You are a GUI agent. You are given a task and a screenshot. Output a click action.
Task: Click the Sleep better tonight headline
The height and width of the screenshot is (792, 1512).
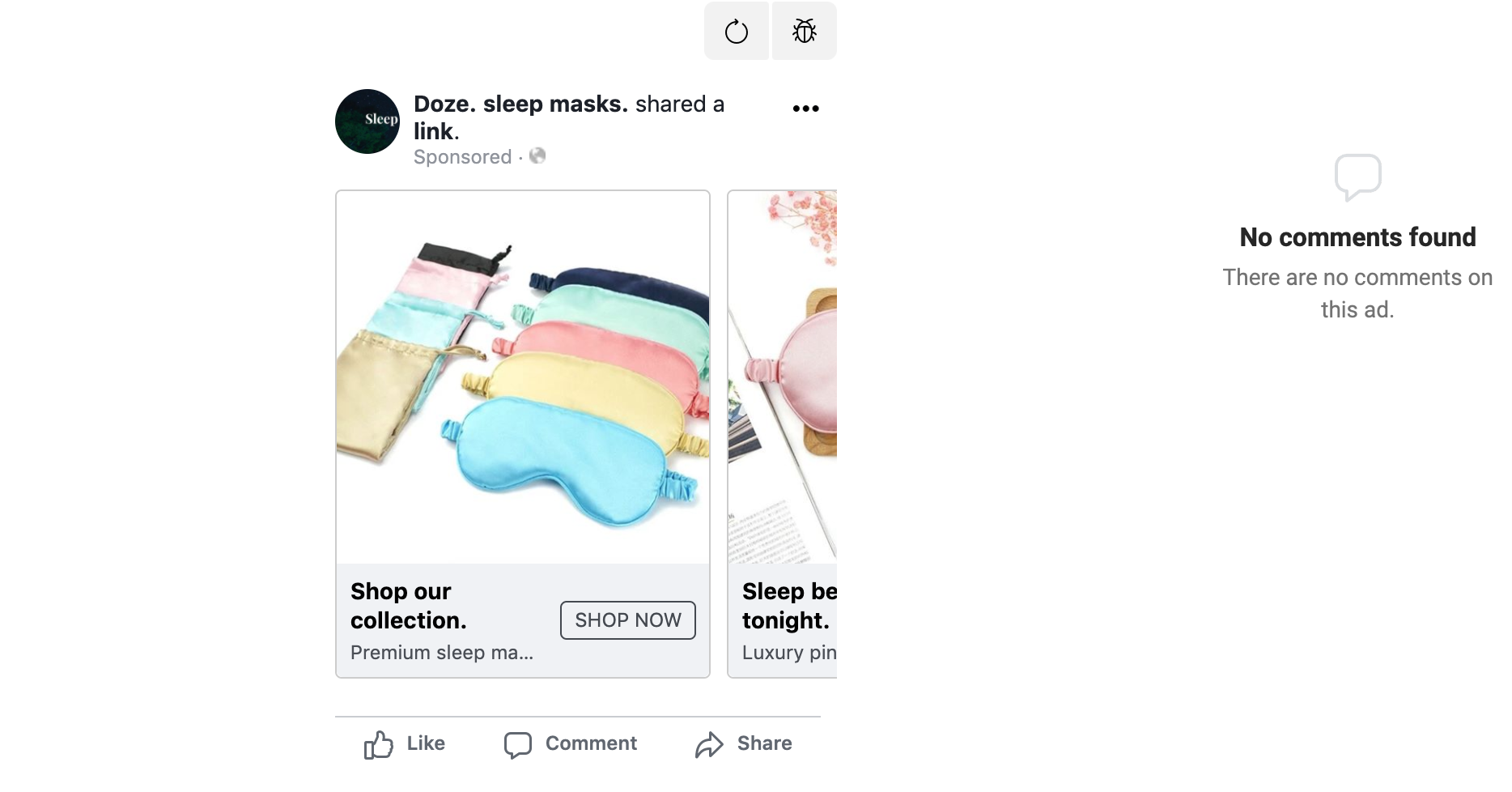789,606
